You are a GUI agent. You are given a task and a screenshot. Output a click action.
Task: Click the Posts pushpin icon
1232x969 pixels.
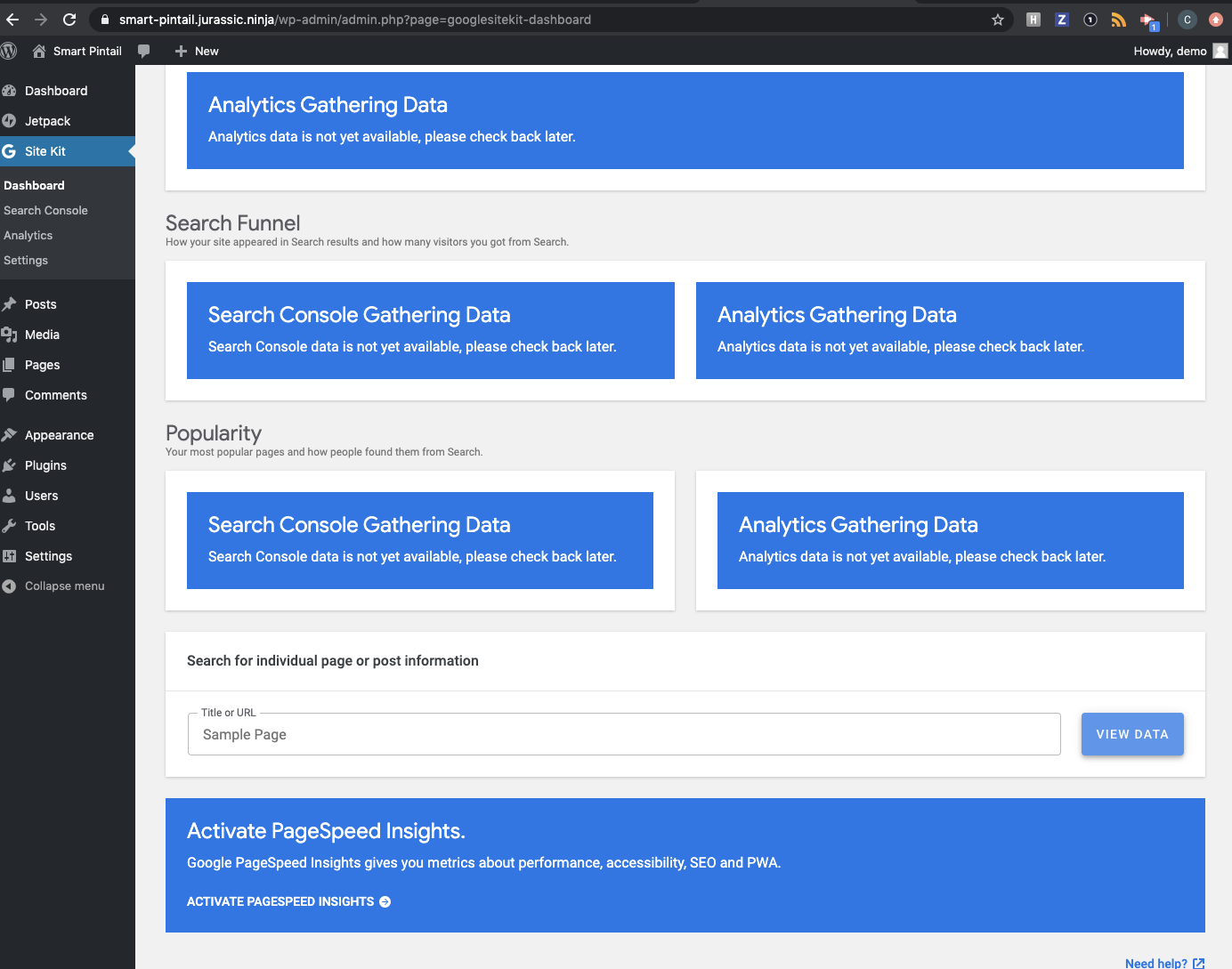point(10,304)
